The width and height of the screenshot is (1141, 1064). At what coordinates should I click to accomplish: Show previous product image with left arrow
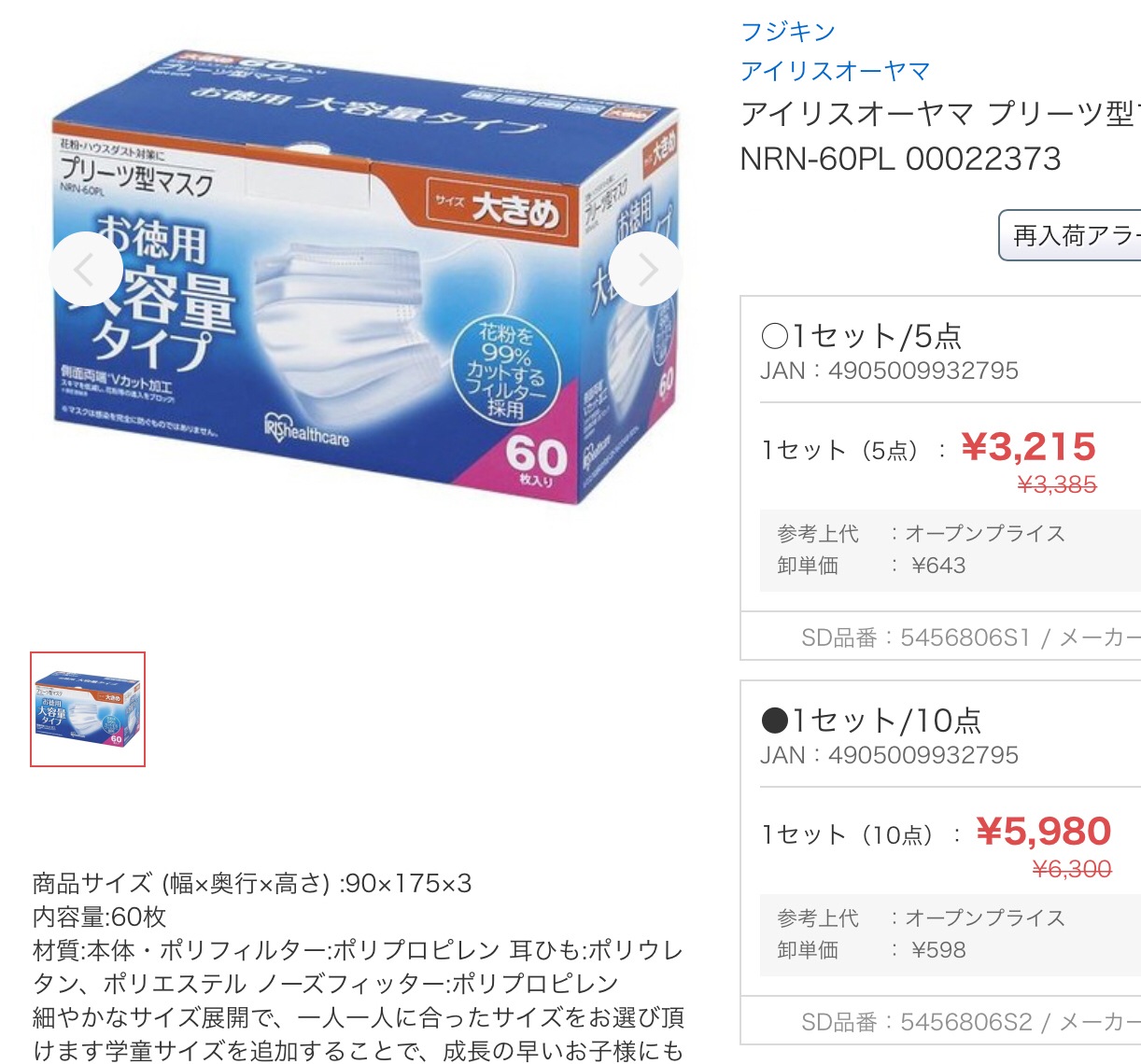pyautogui.click(x=86, y=269)
